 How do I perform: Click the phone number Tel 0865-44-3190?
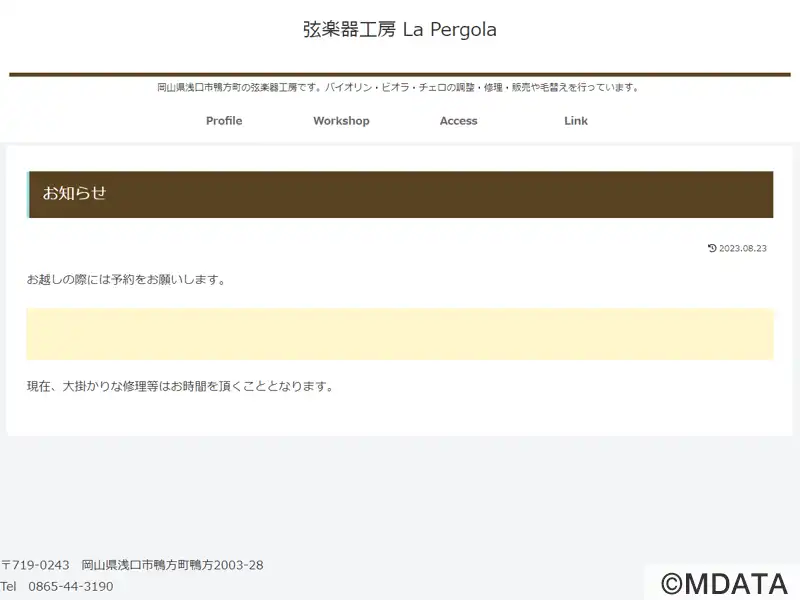point(57,586)
